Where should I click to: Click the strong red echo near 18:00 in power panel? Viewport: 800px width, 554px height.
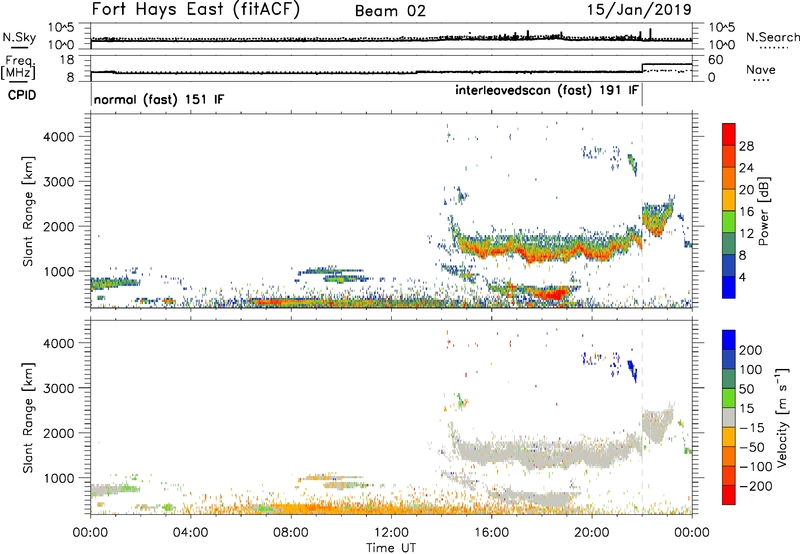[x=551, y=294]
